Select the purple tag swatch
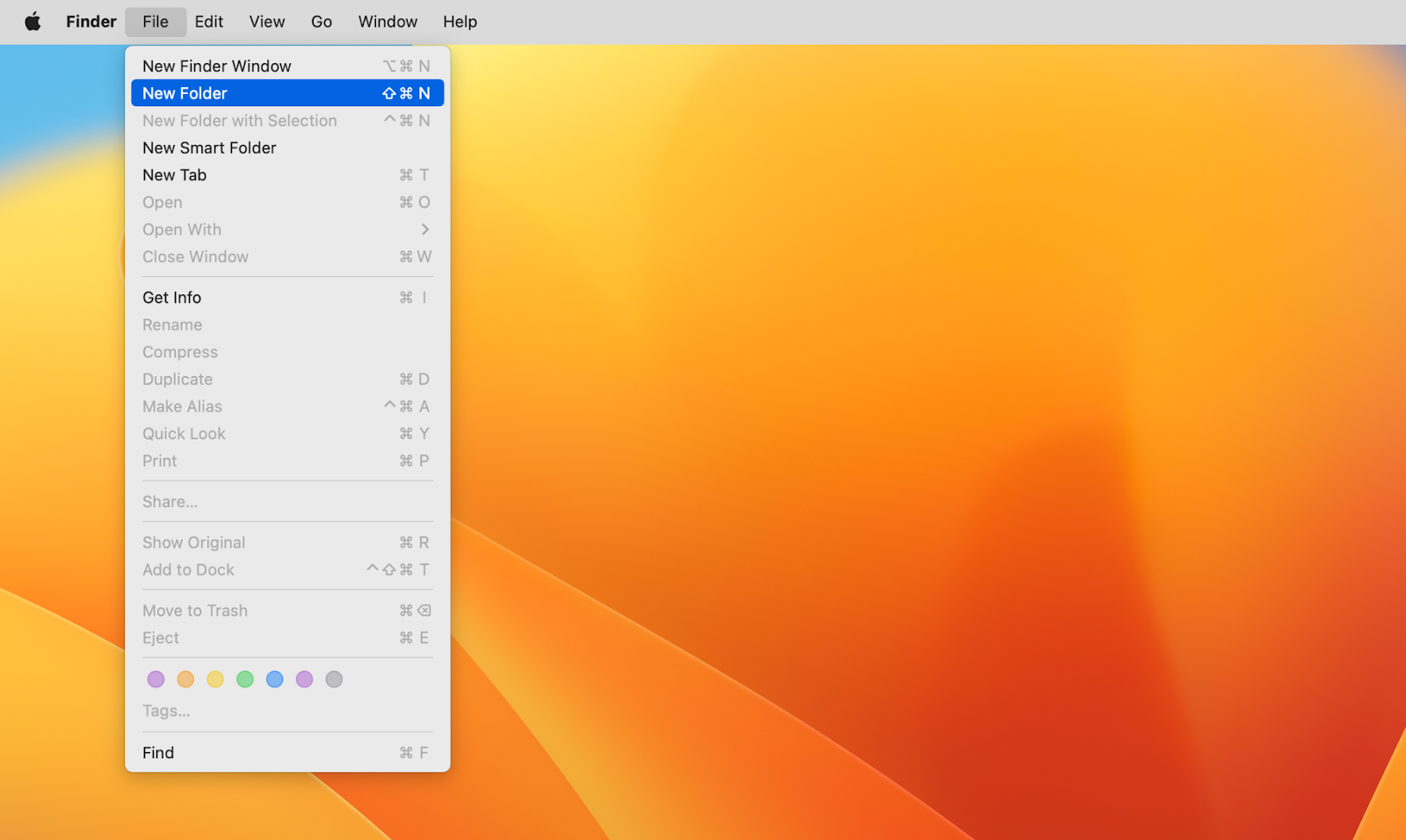The image size is (1406, 840). click(x=305, y=678)
